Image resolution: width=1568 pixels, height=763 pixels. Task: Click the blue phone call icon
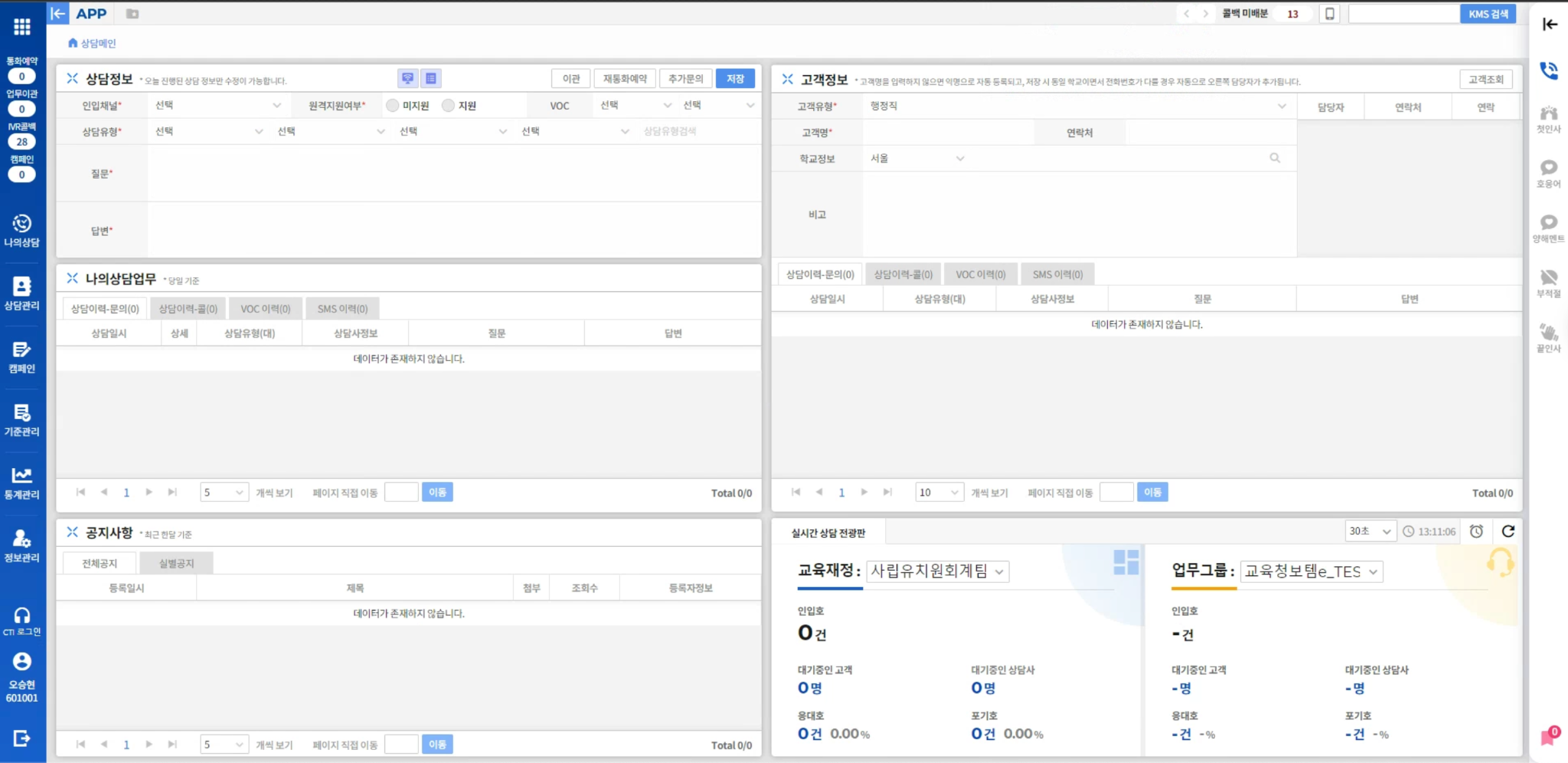pos(1549,70)
